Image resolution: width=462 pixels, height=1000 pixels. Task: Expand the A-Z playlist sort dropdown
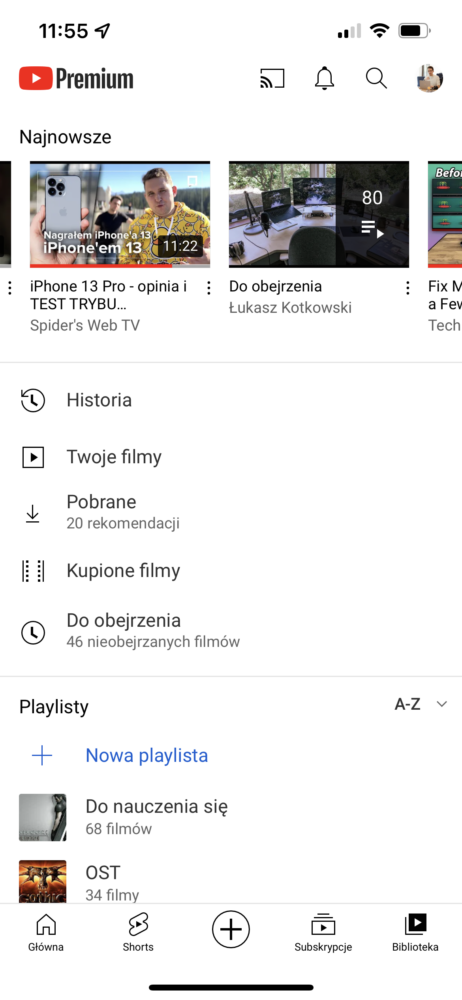[421, 704]
